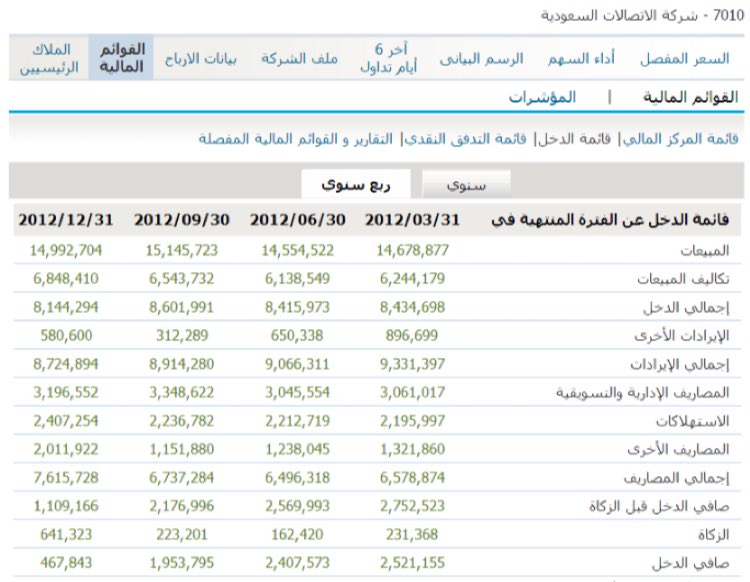Viewport: 750px width, 582px height.
Task: Select the القوائم المالية sub-tab below navigation
Action: pos(689,98)
